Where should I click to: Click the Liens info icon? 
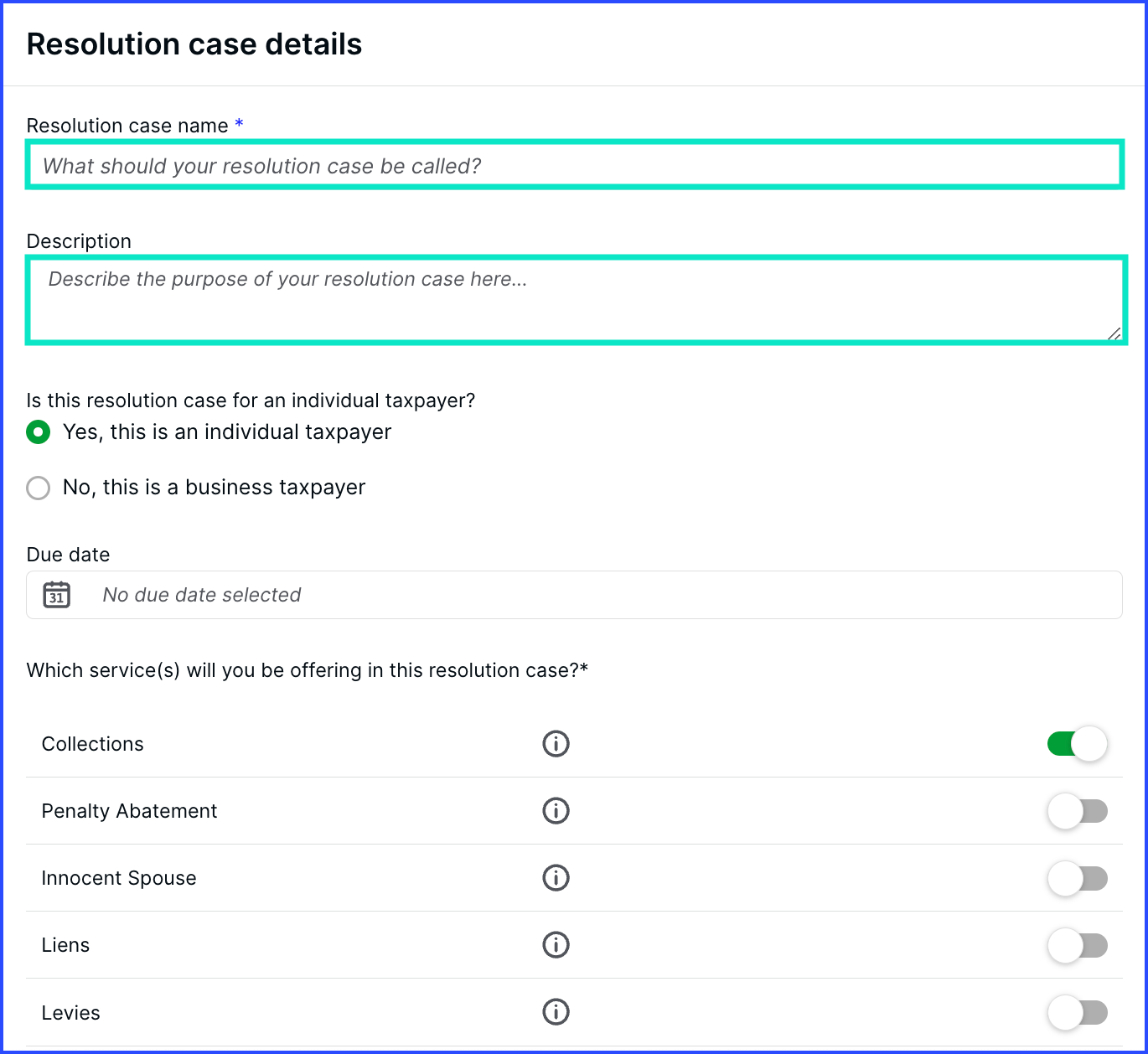pyautogui.click(x=556, y=944)
